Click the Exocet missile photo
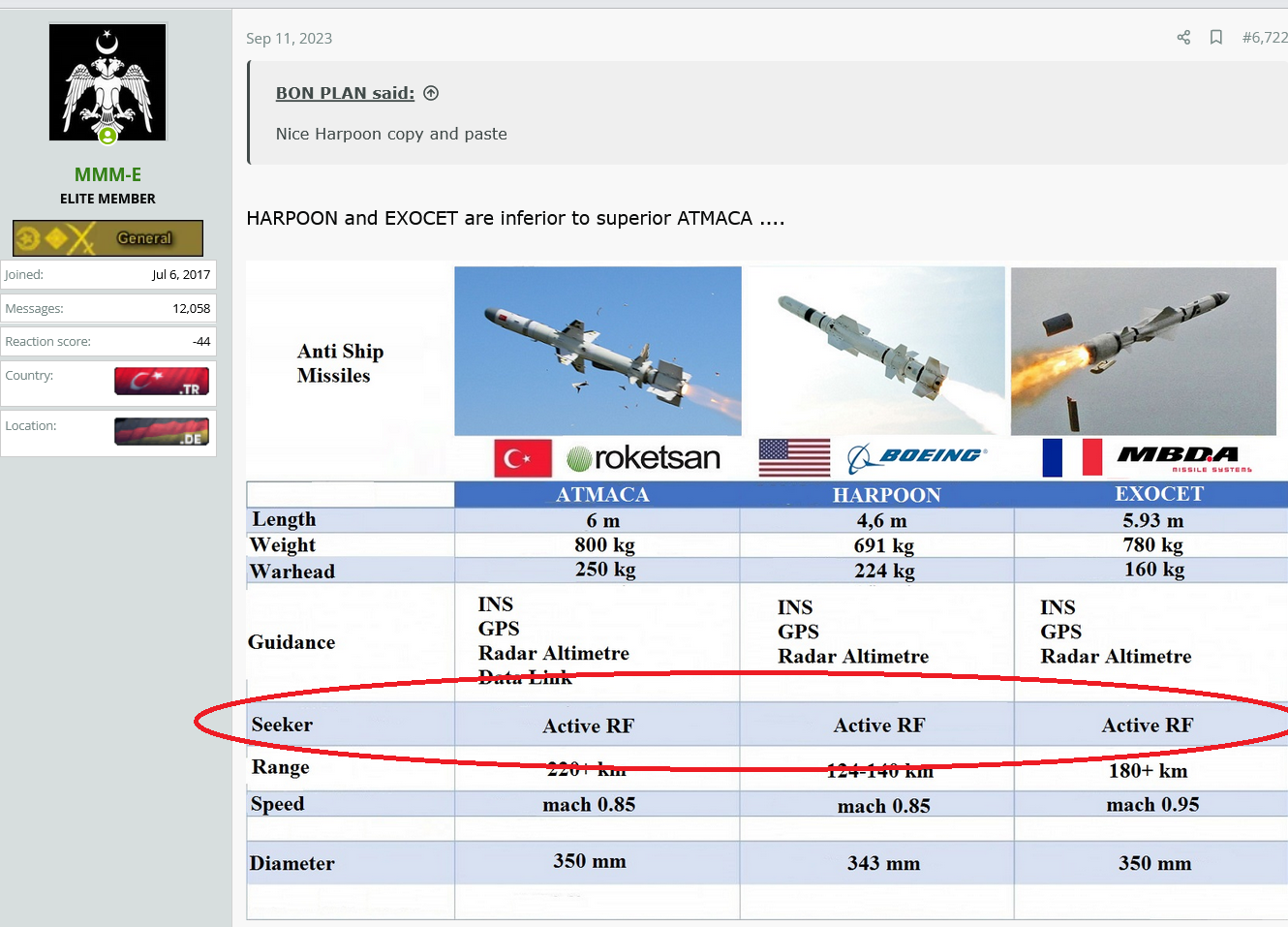Image resolution: width=1288 pixels, height=927 pixels. (x=1144, y=351)
